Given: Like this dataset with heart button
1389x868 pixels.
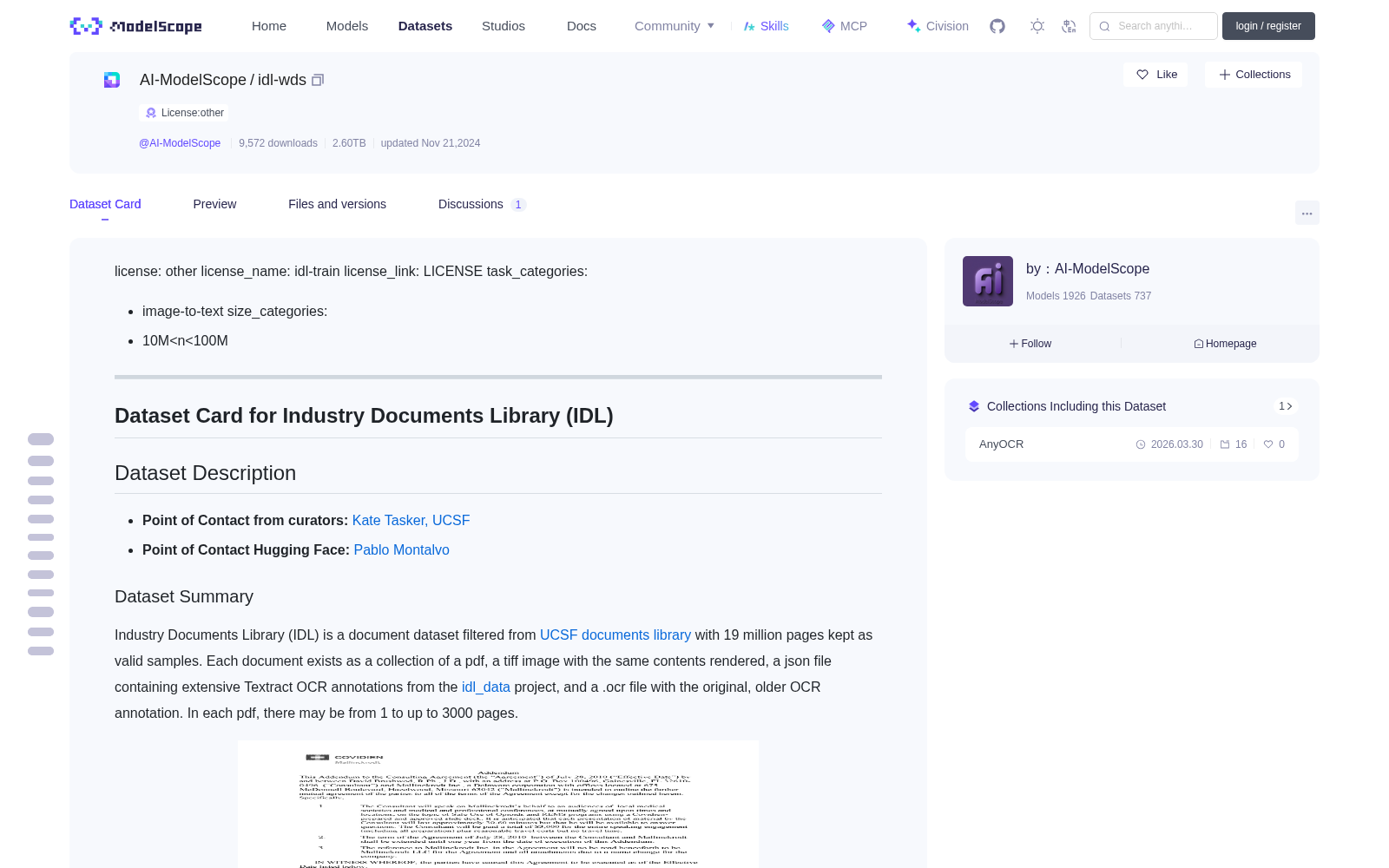Looking at the screenshot, I should [x=1155, y=75].
